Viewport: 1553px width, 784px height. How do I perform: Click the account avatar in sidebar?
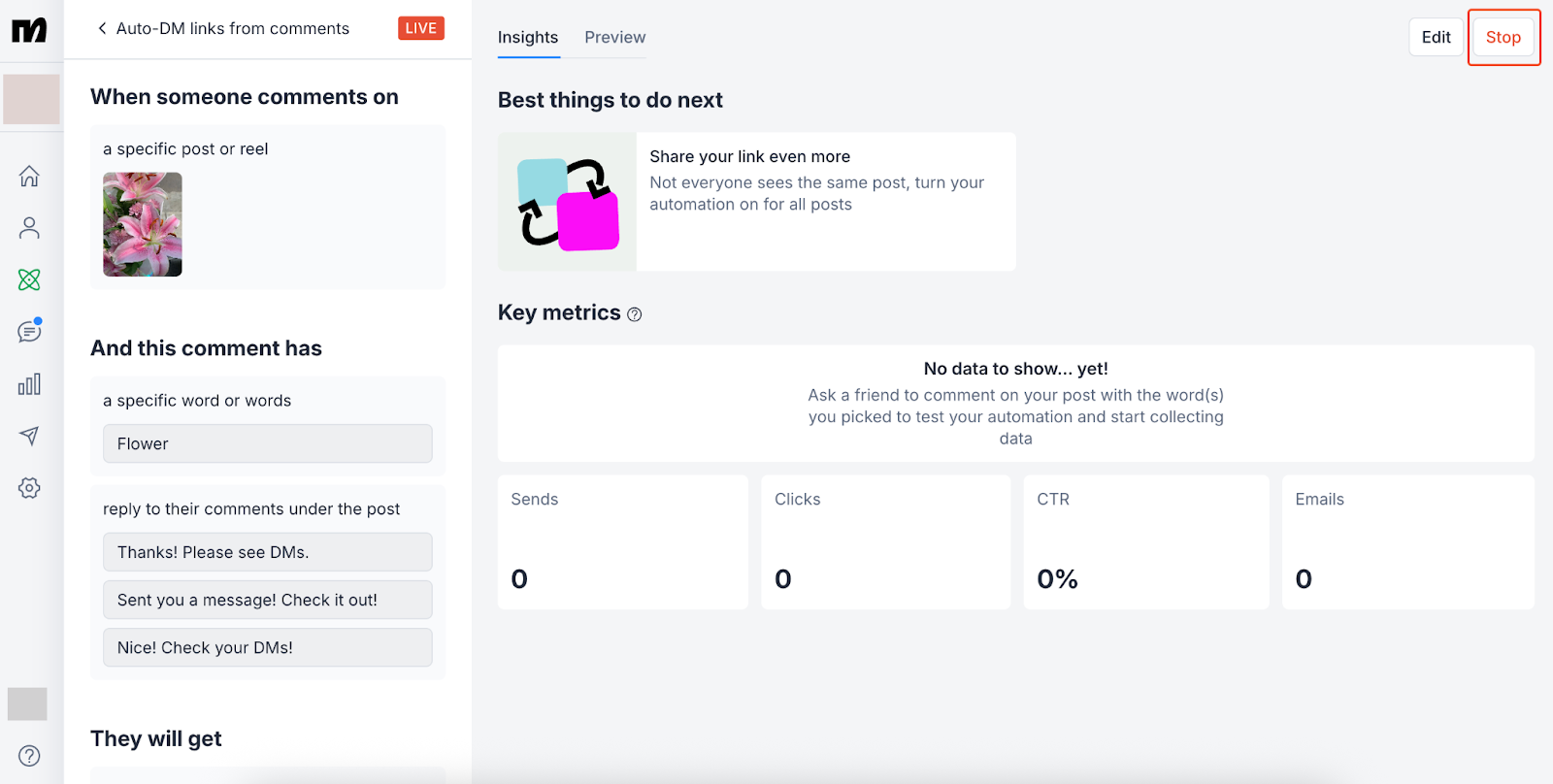pyautogui.click(x=31, y=99)
